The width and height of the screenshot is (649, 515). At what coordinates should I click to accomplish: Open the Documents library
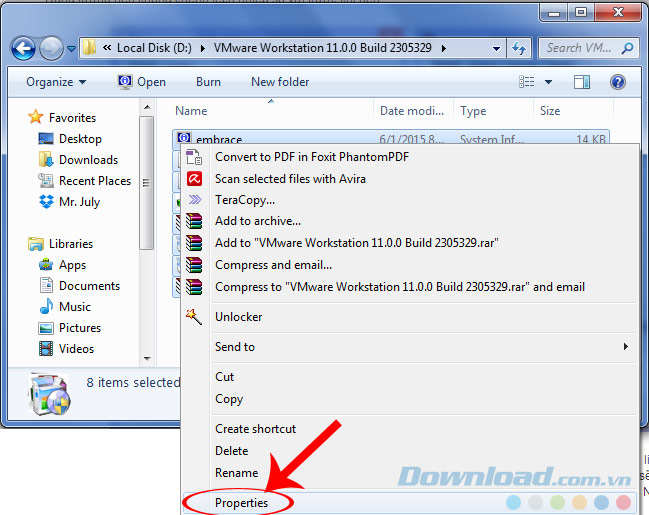[79, 286]
